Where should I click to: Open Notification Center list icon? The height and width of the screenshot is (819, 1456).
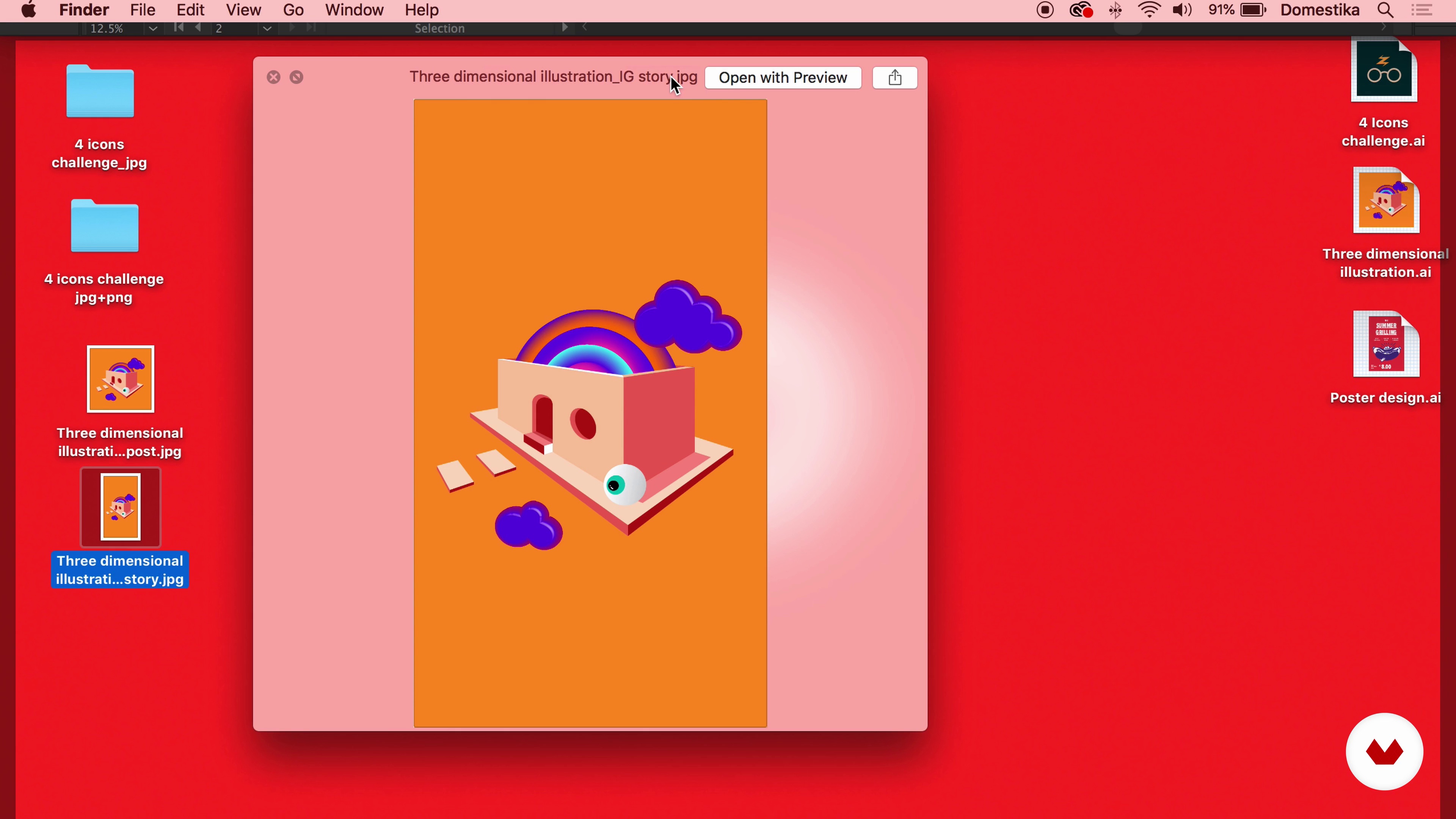point(1421,10)
